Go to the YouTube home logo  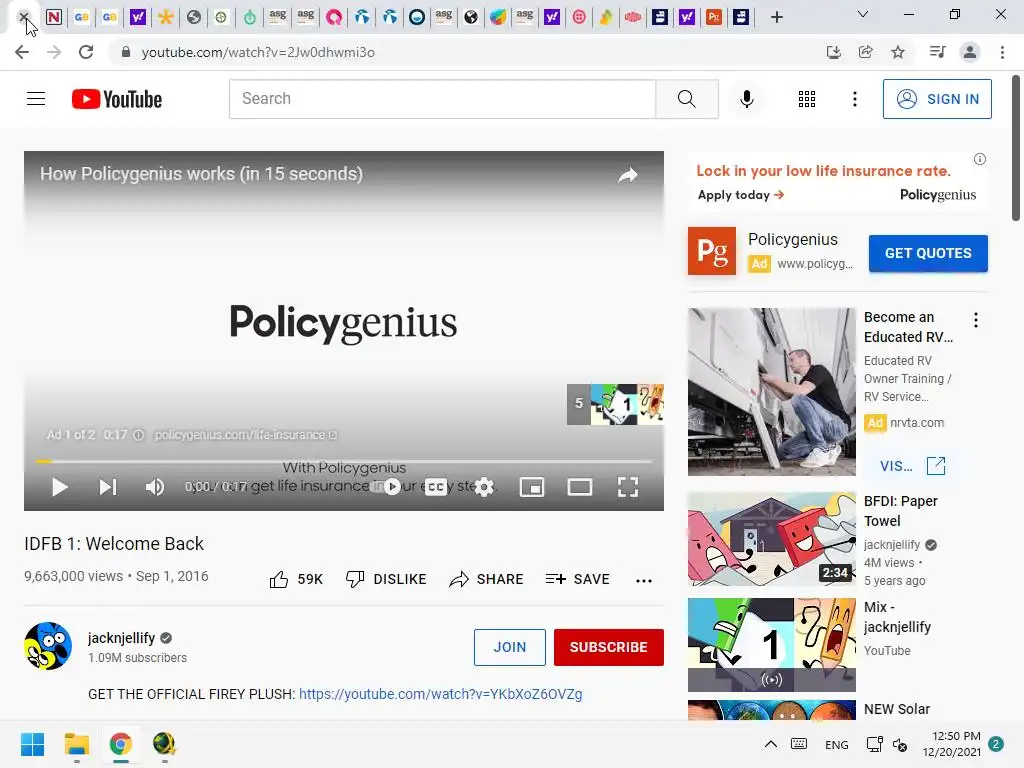(x=117, y=99)
